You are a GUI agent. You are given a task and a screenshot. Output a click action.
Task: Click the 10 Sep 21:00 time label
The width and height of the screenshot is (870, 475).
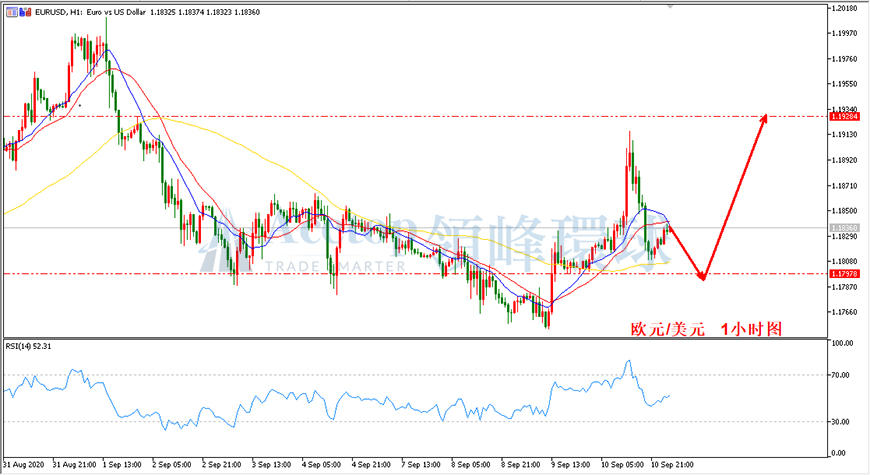point(671,464)
